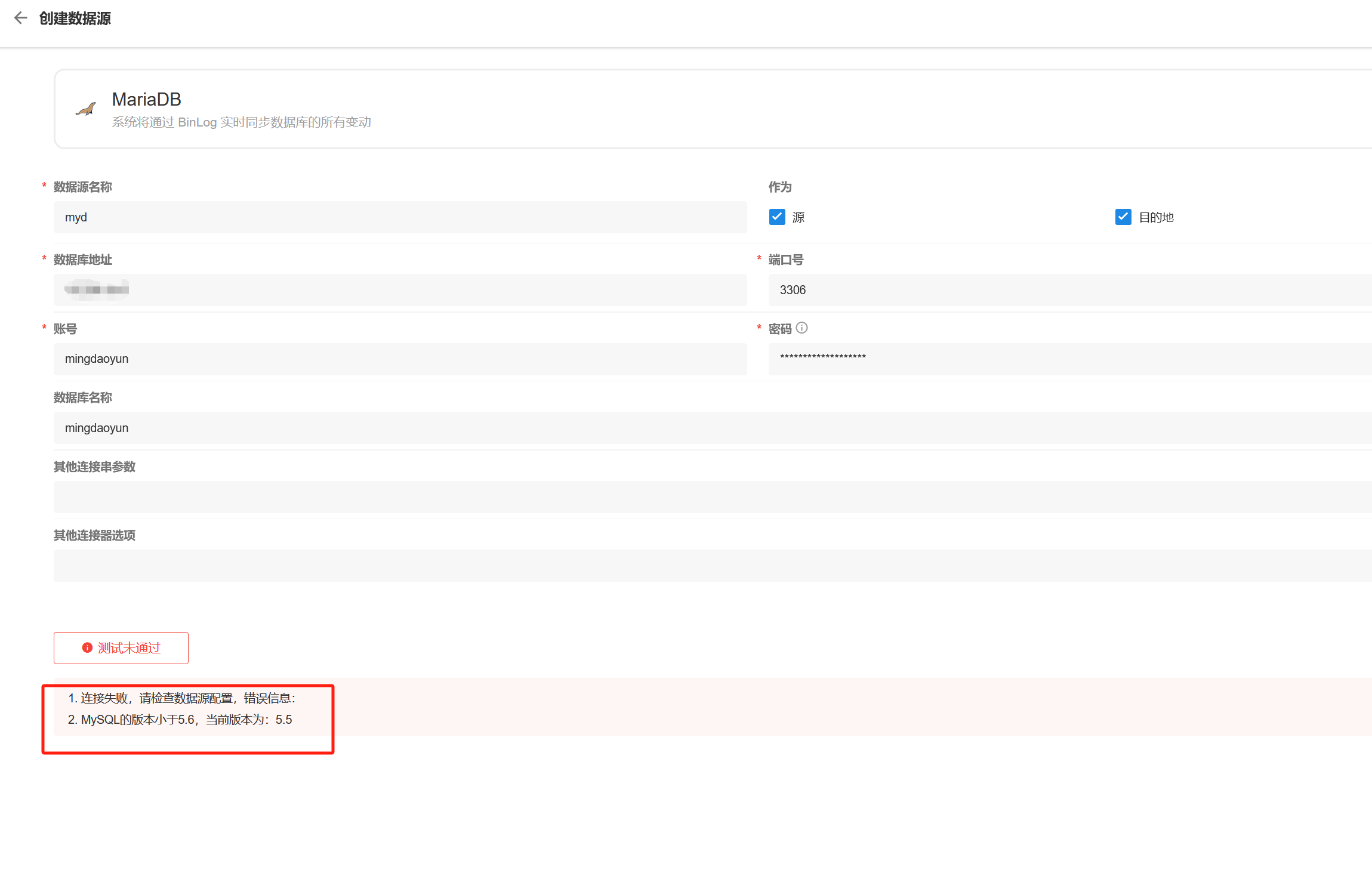Uncheck the 目的地 destination checkbox
The width and height of the screenshot is (1372, 876).
click(1123, 217)
